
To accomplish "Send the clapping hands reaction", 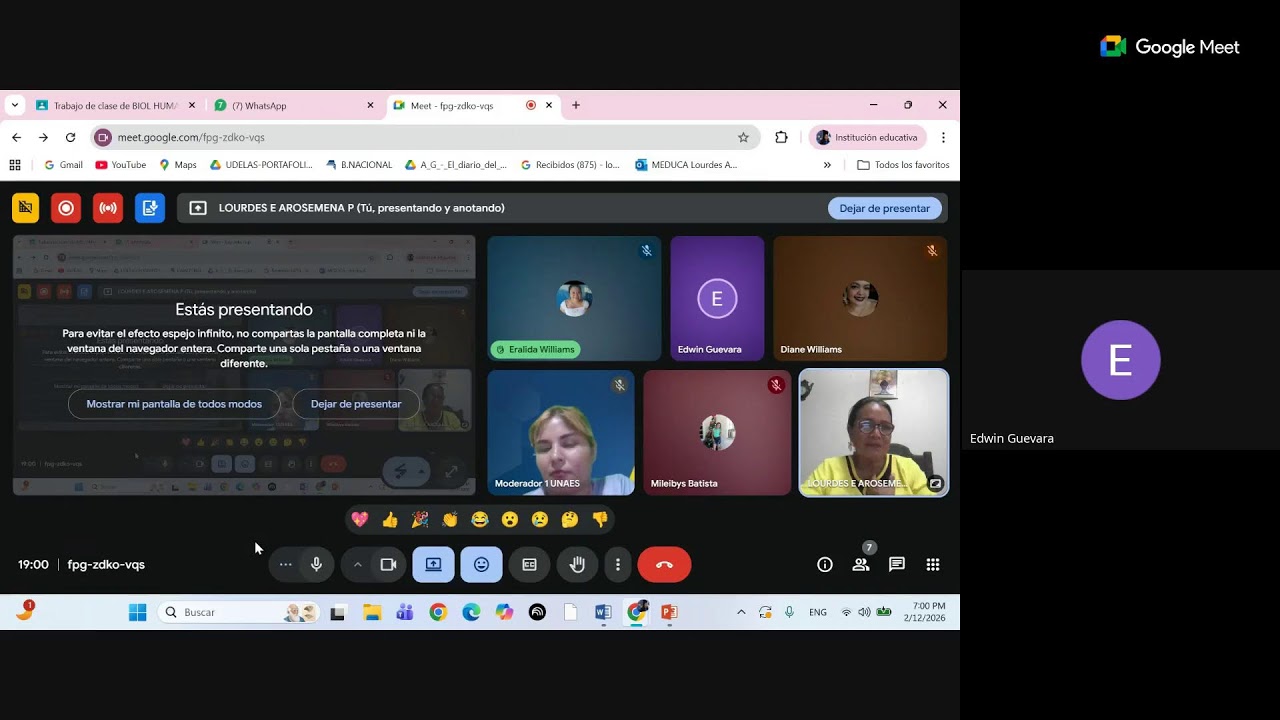I will [450, 519].
